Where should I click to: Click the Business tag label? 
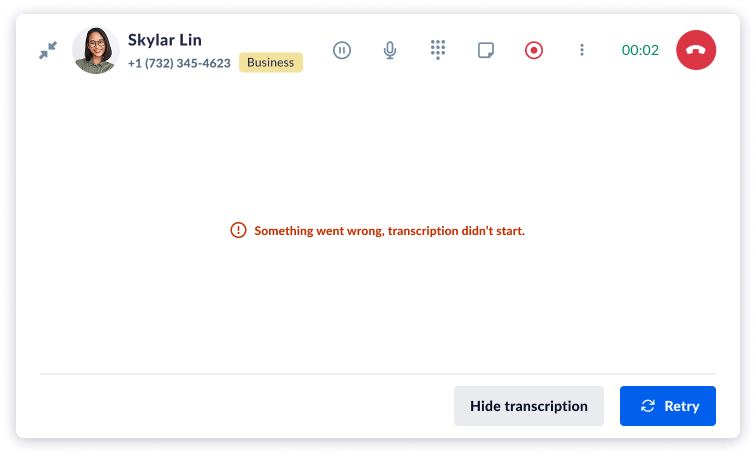[270, 63]
